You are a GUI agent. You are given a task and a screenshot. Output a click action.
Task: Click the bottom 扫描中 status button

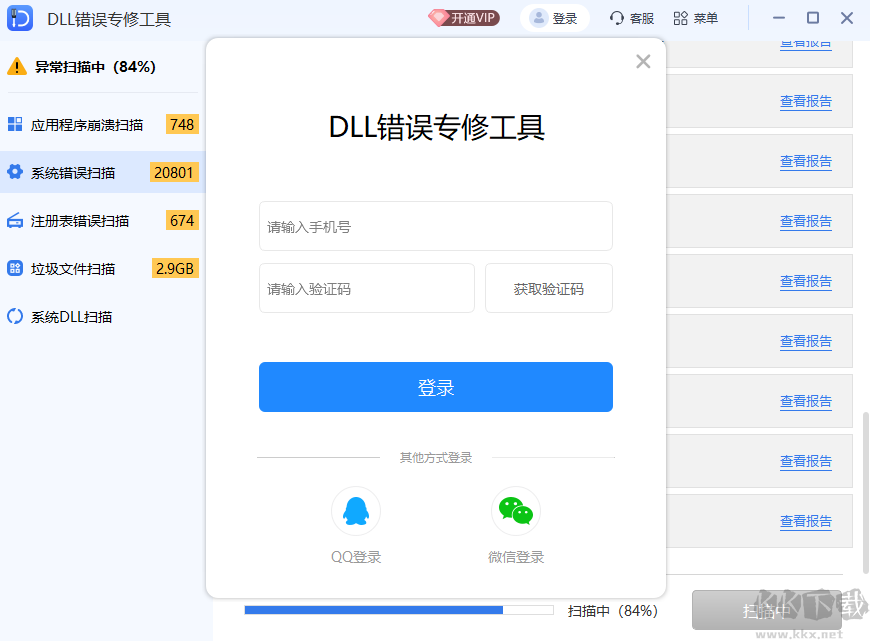click(x=765, y=610)
